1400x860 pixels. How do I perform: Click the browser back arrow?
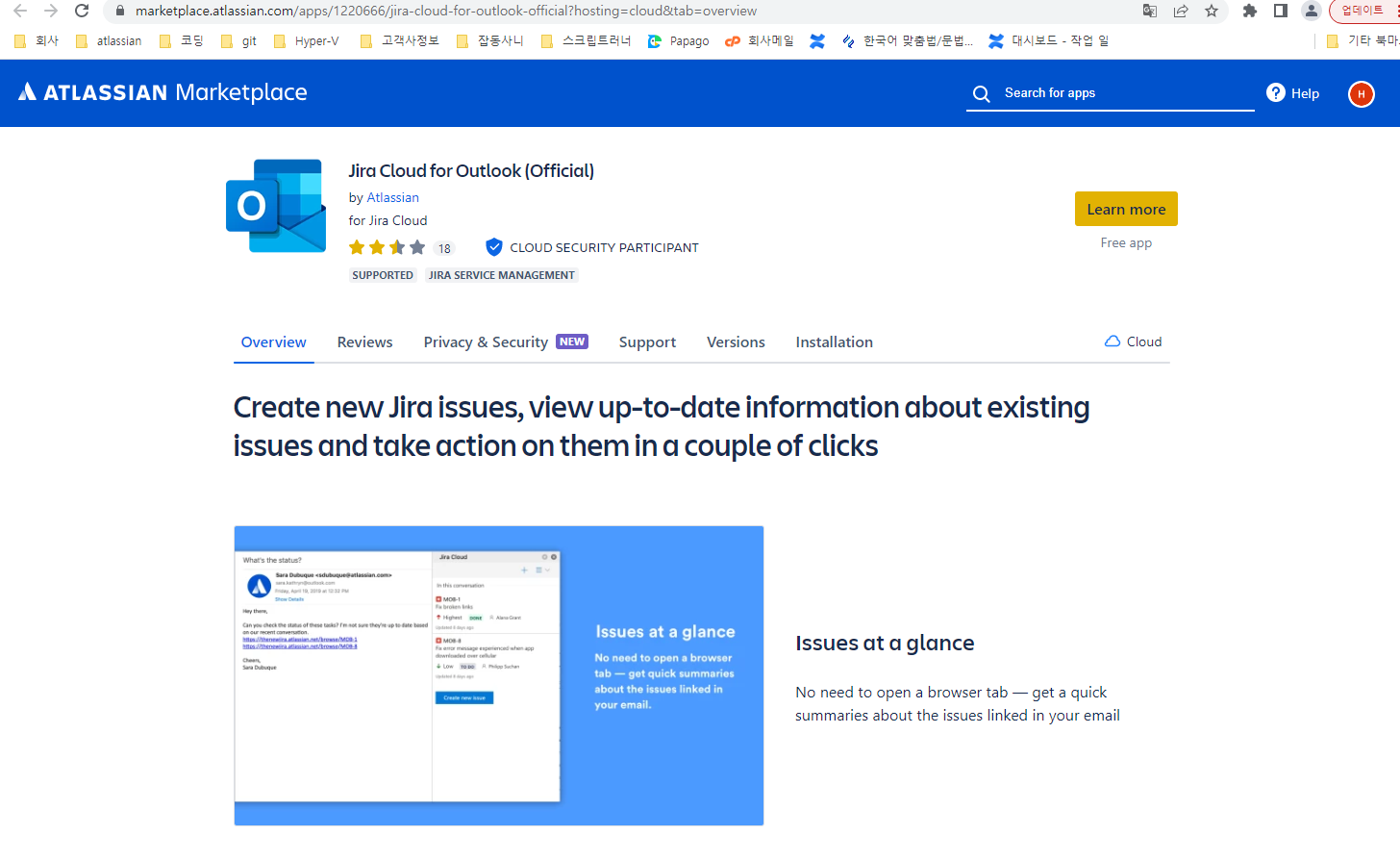(20, 11)
